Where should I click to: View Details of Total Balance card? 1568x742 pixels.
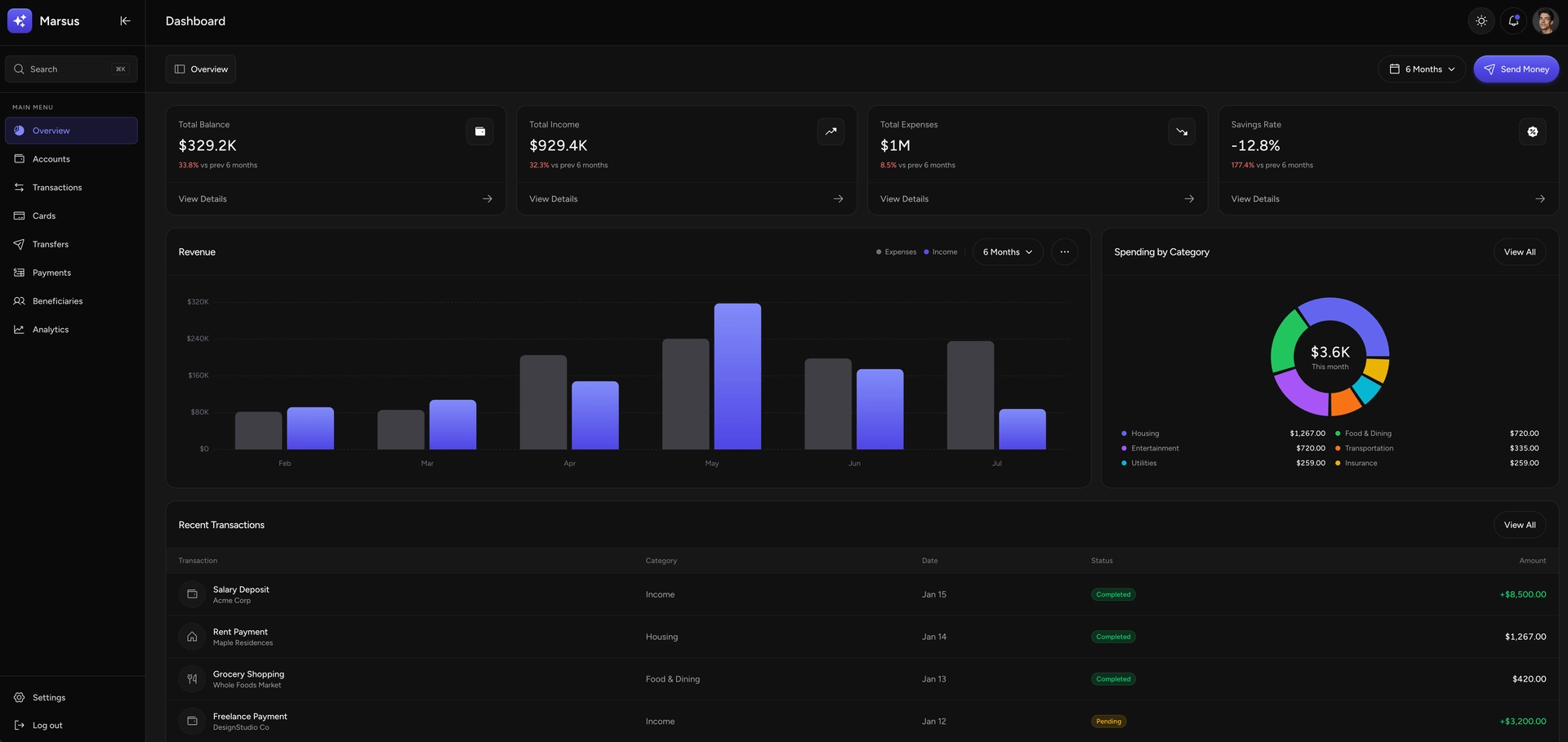pos(202,198)
